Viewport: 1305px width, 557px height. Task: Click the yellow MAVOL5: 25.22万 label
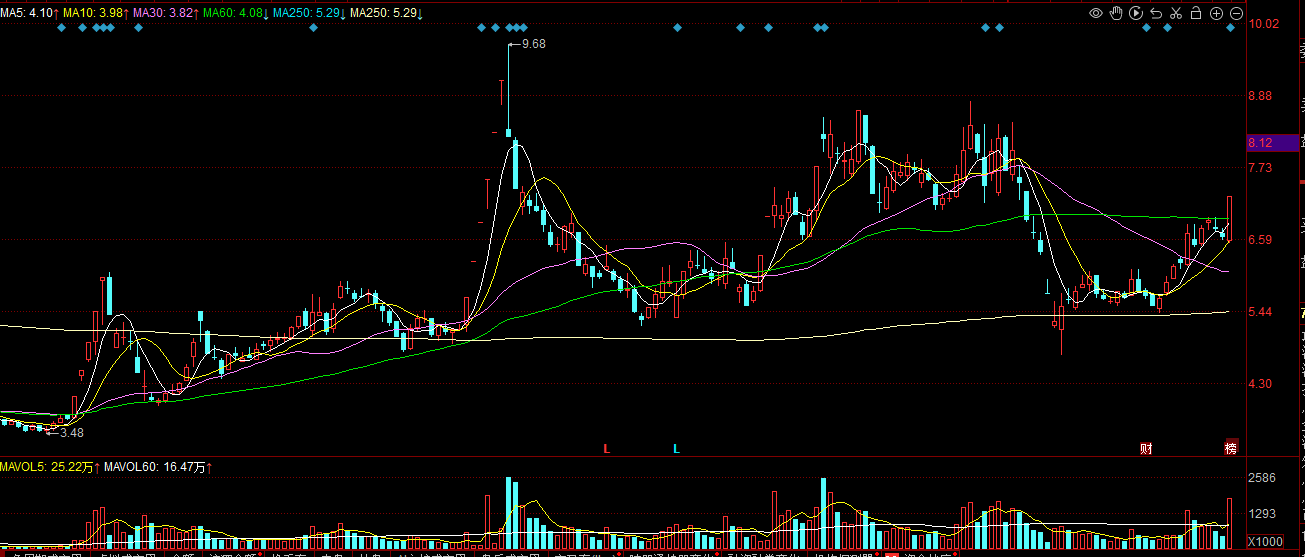(50, 467)
